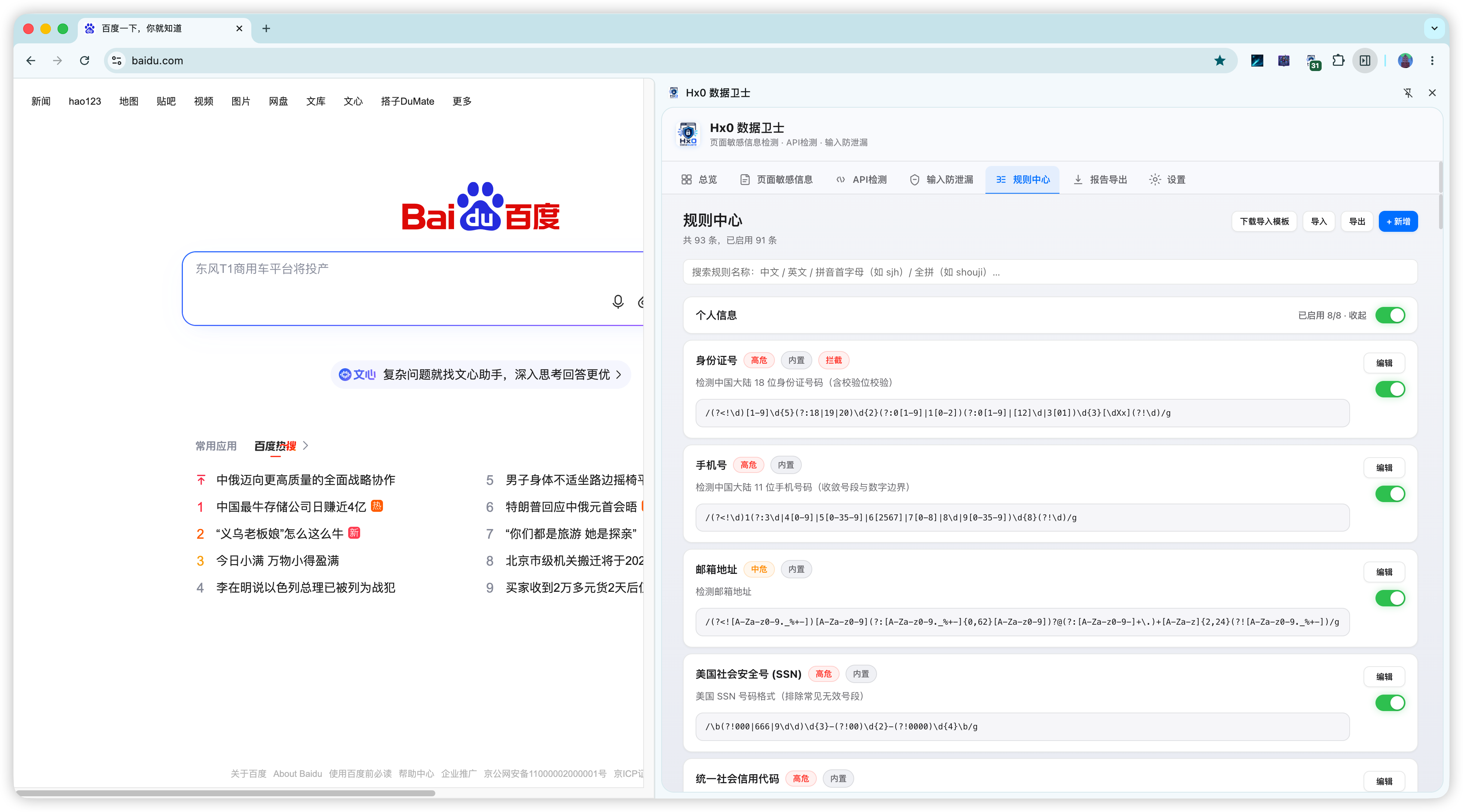Reload the Baidu page
Screen dimensions: 1463x812
click(85, 61)
